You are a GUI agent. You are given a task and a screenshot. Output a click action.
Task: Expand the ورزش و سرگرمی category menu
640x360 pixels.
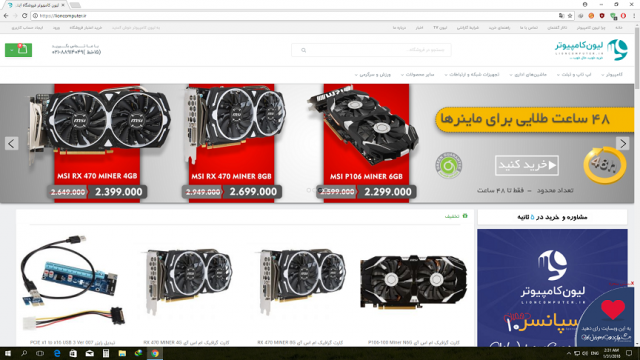coord(373,75)
